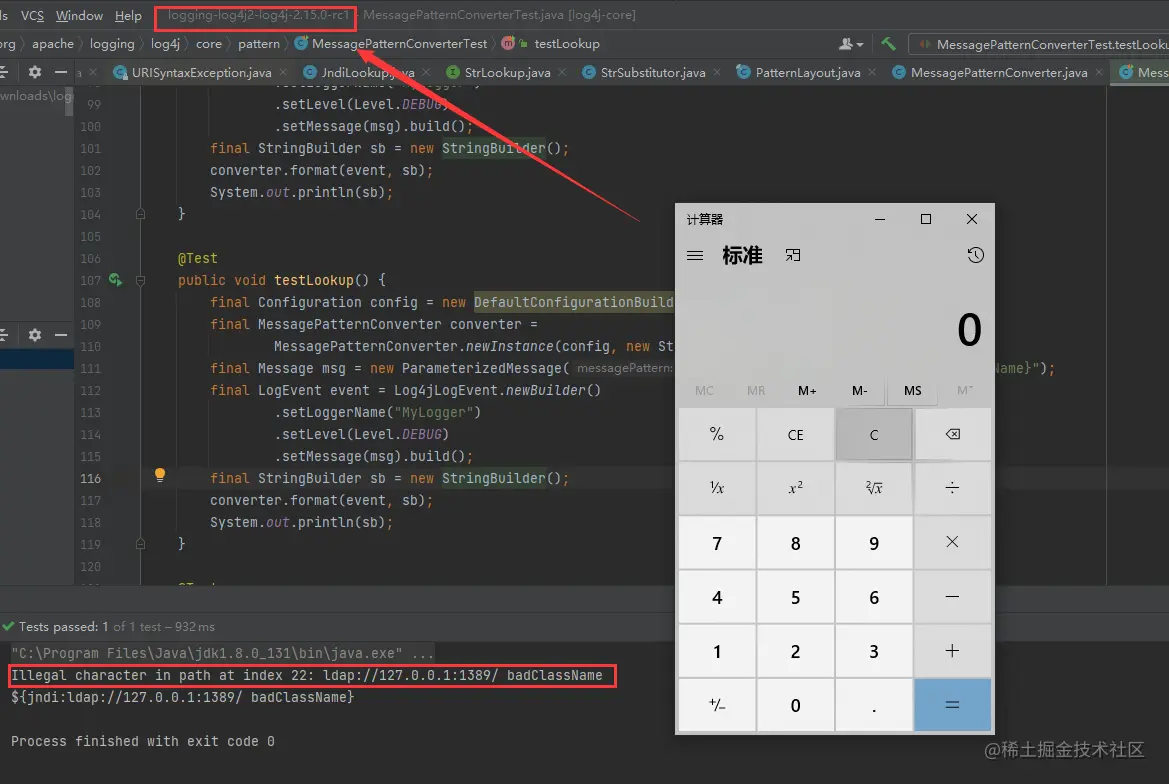Click Calculator CE clear entry key
Viewport: 1169px width, 784px height.
click(795, 434)
